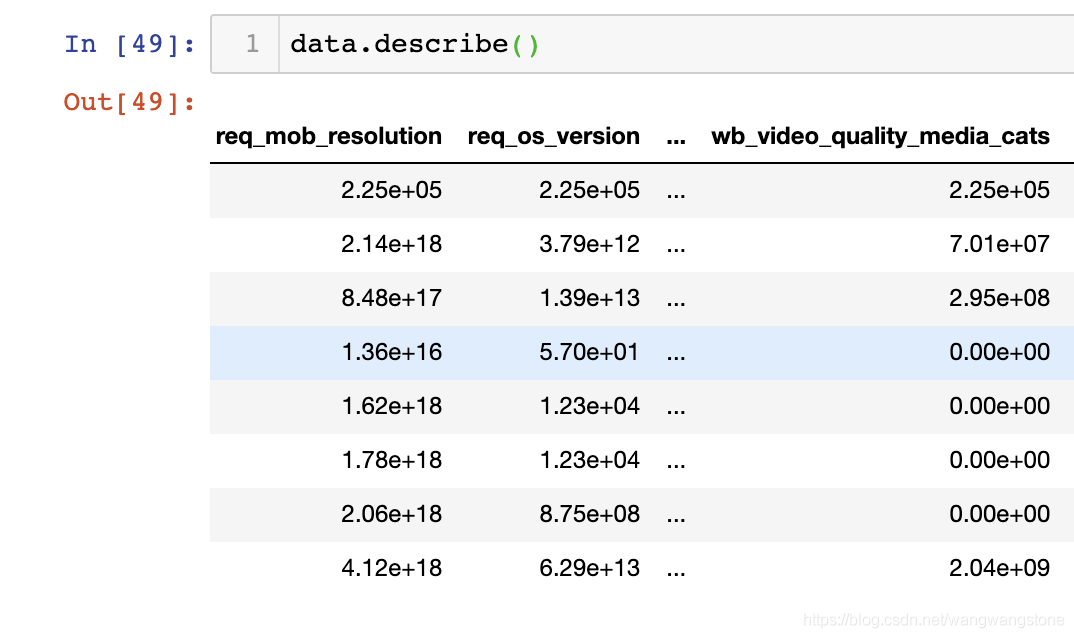
Task: Click the ellipsis column header
Action: click(x=676, y=137)
